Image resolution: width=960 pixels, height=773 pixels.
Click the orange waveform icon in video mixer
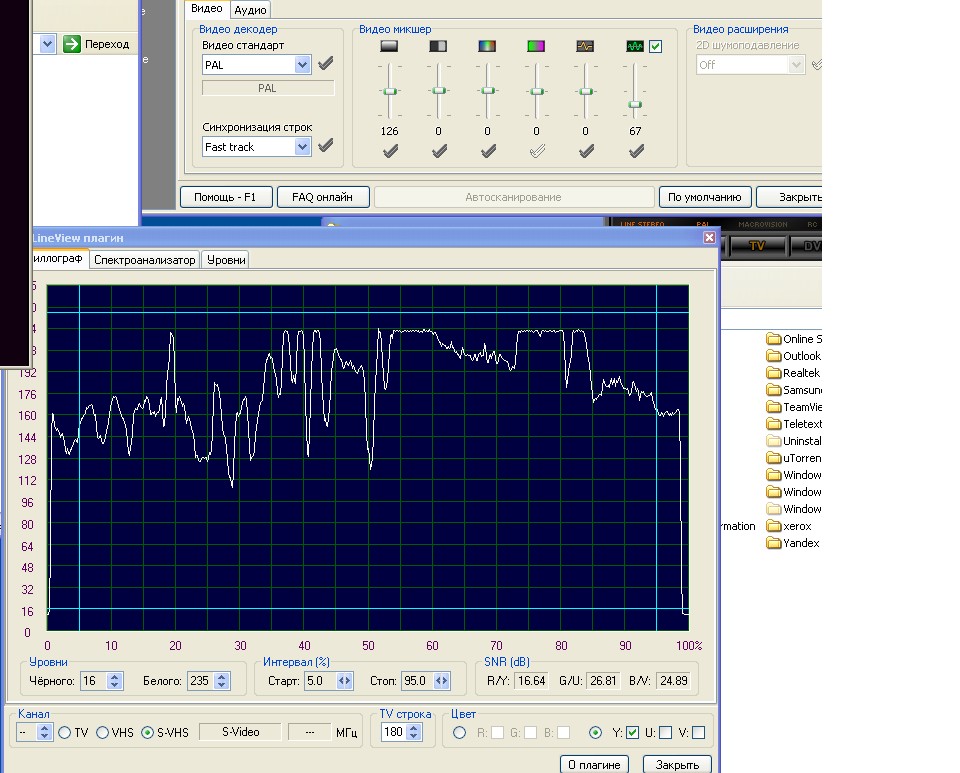click(585, 46)
